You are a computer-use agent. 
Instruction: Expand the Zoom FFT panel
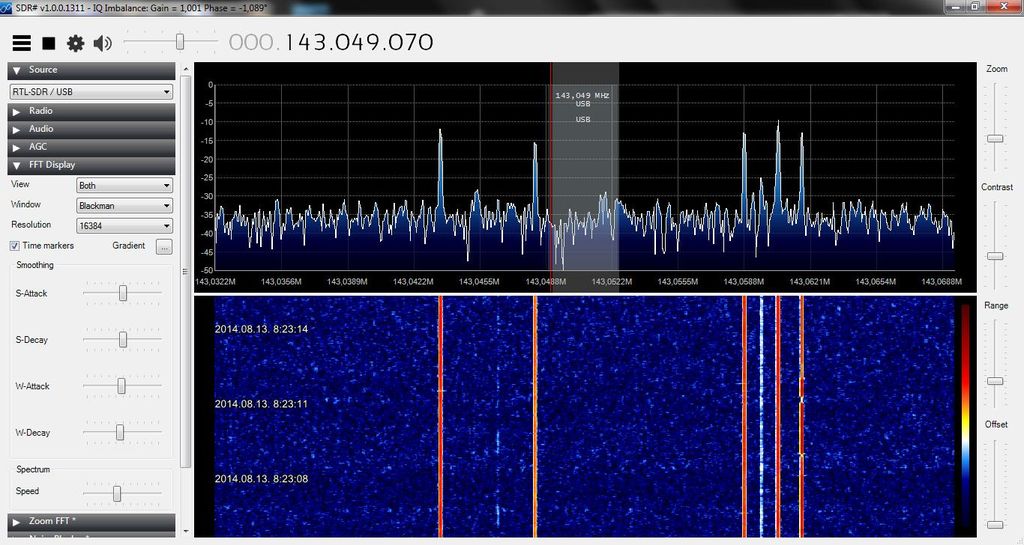pos(91,522)
